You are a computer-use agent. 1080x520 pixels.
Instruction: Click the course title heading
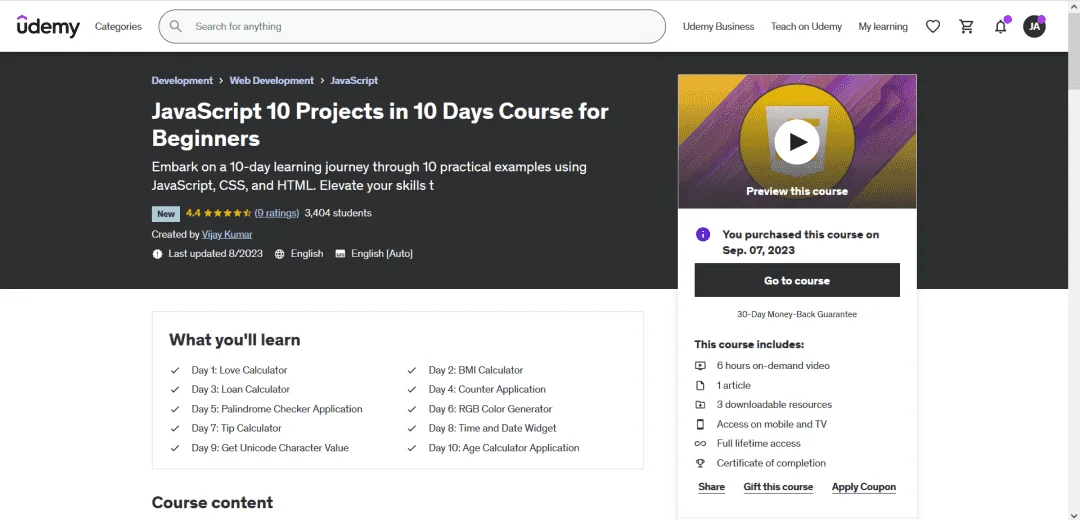[380, 125]
